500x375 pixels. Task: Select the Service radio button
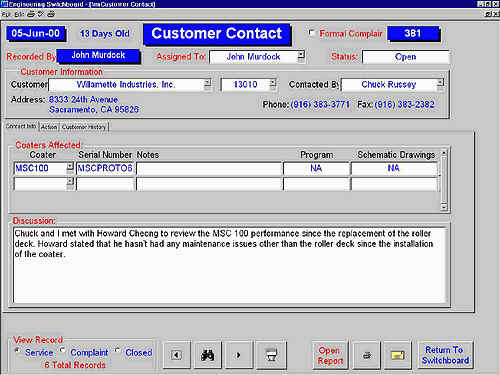tap(17, 351)
